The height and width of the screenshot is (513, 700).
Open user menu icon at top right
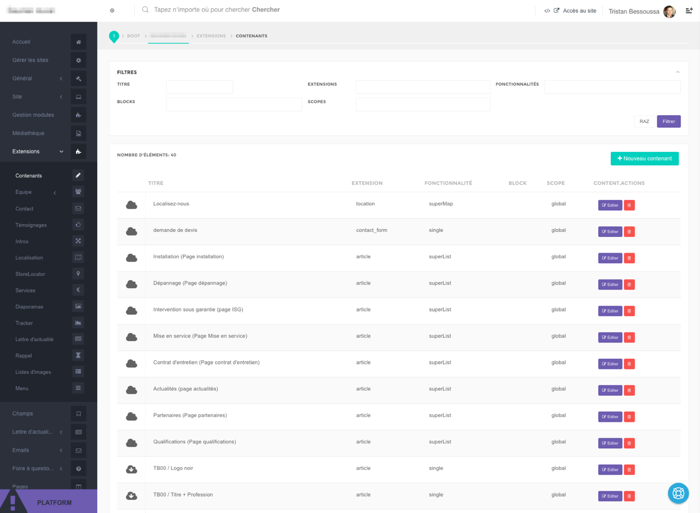point(689,11)
